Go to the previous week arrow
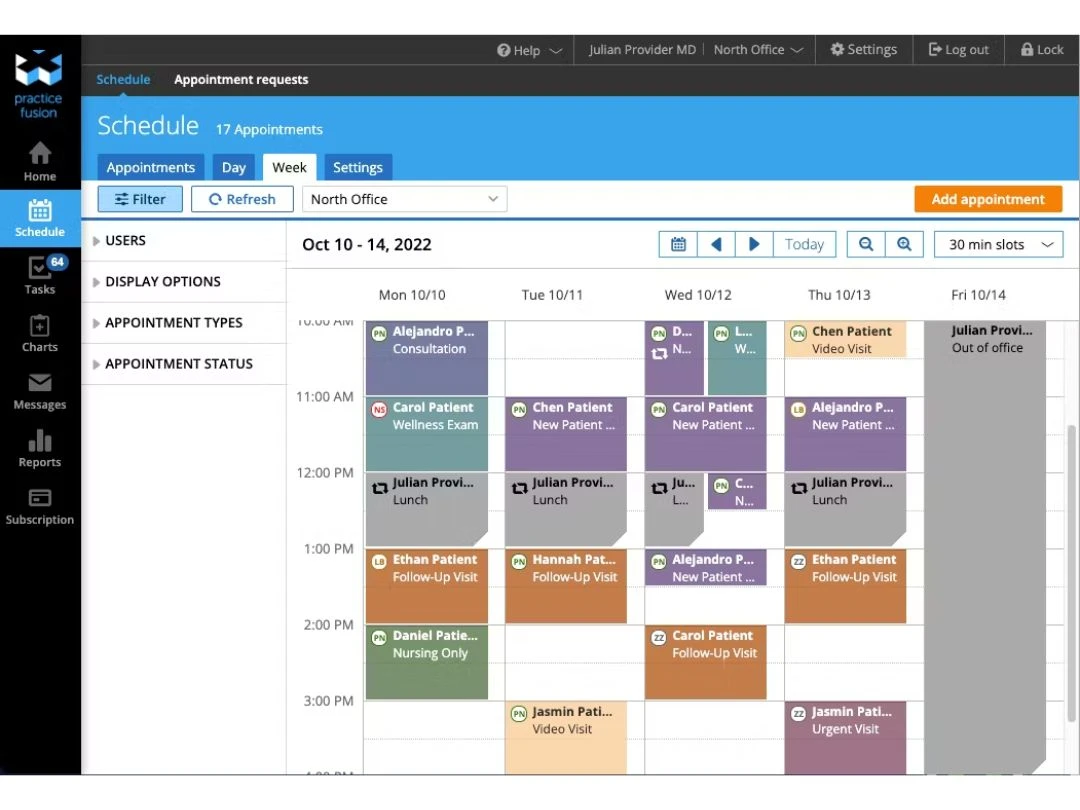The width and height of the screenshot is (1080, 810). (x=716, y=245)
